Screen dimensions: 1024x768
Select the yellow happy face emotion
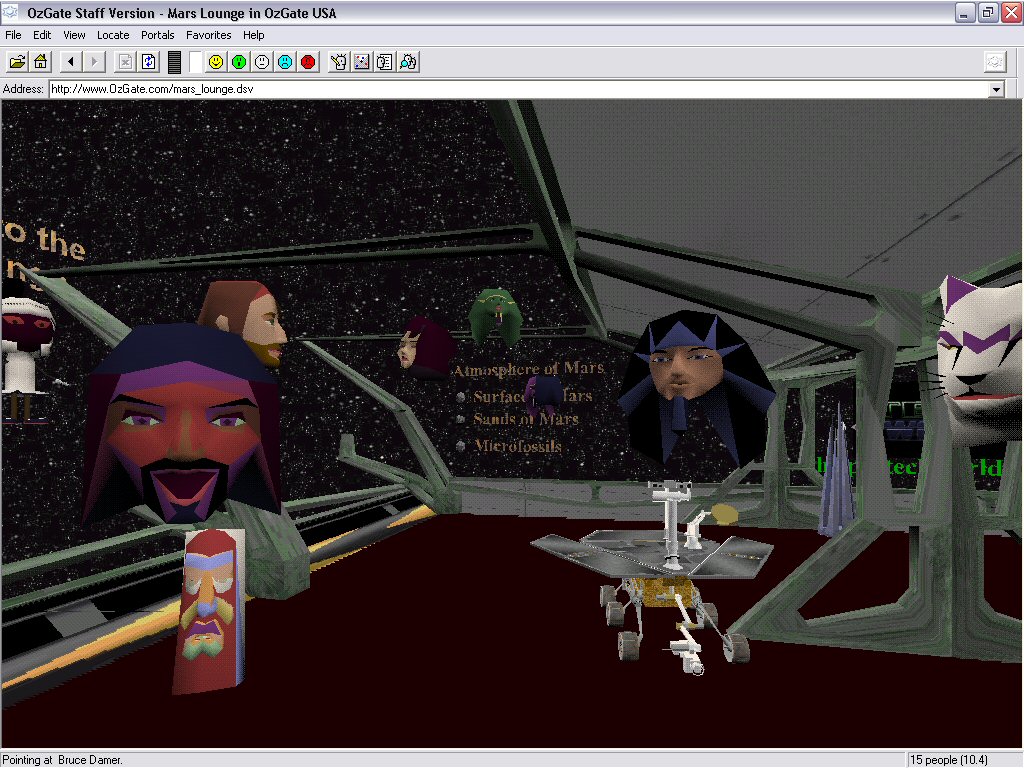[x=216, y=62]
